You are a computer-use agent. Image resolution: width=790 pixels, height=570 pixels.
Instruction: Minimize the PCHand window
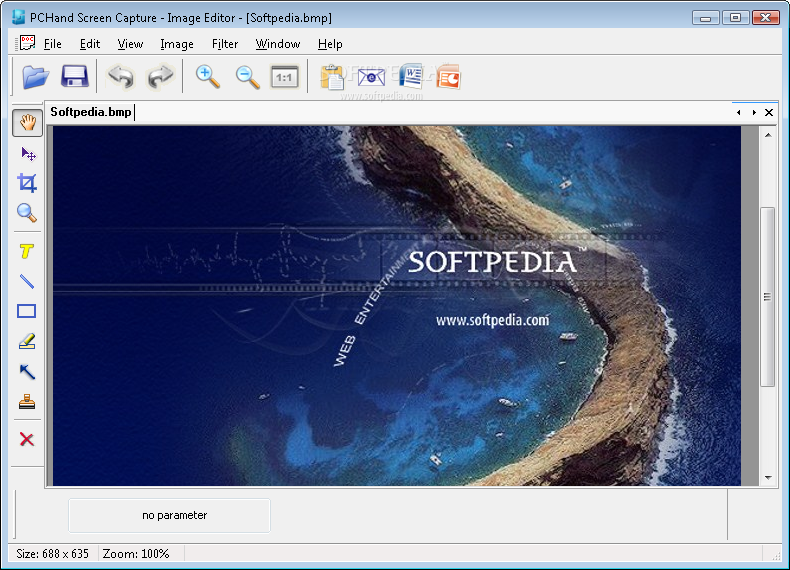705,18
